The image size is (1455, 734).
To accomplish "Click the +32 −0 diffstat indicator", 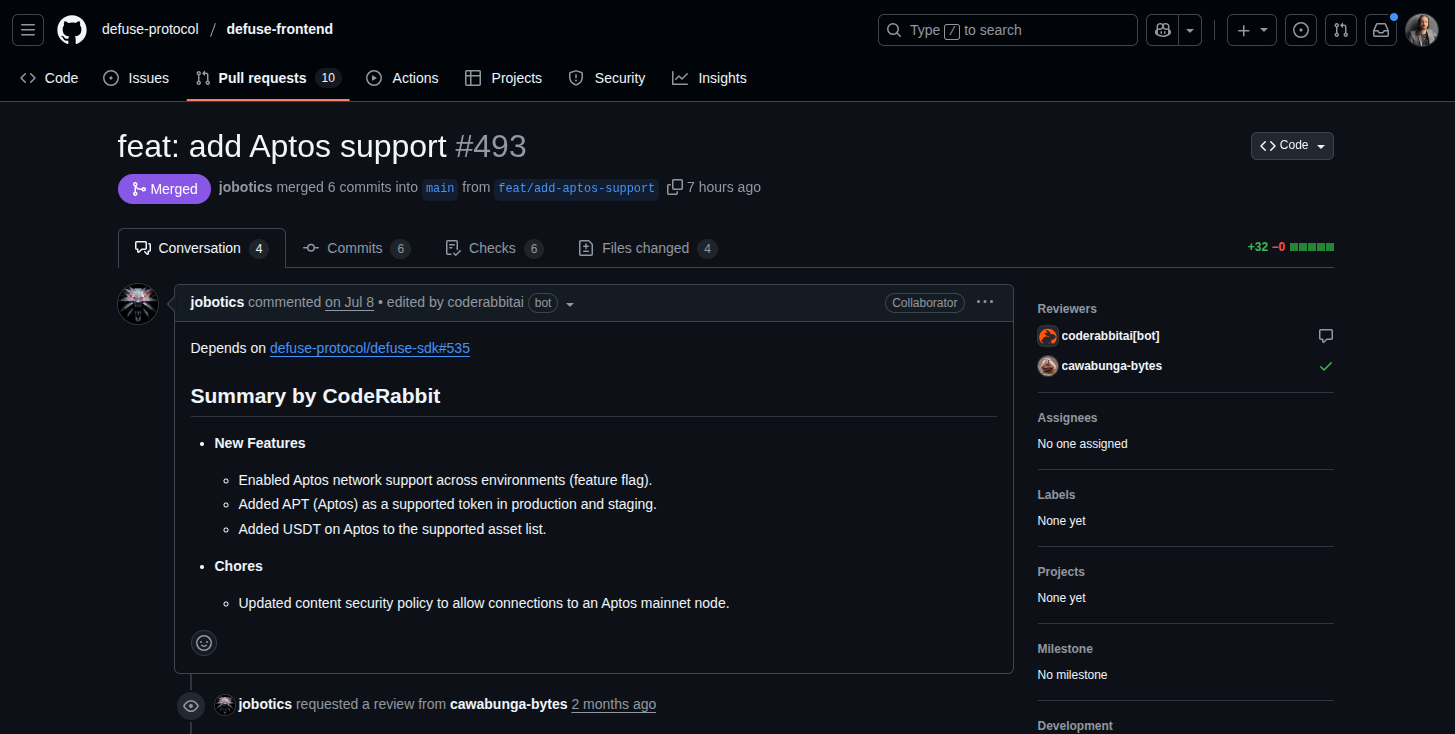I will [1290, 247].
